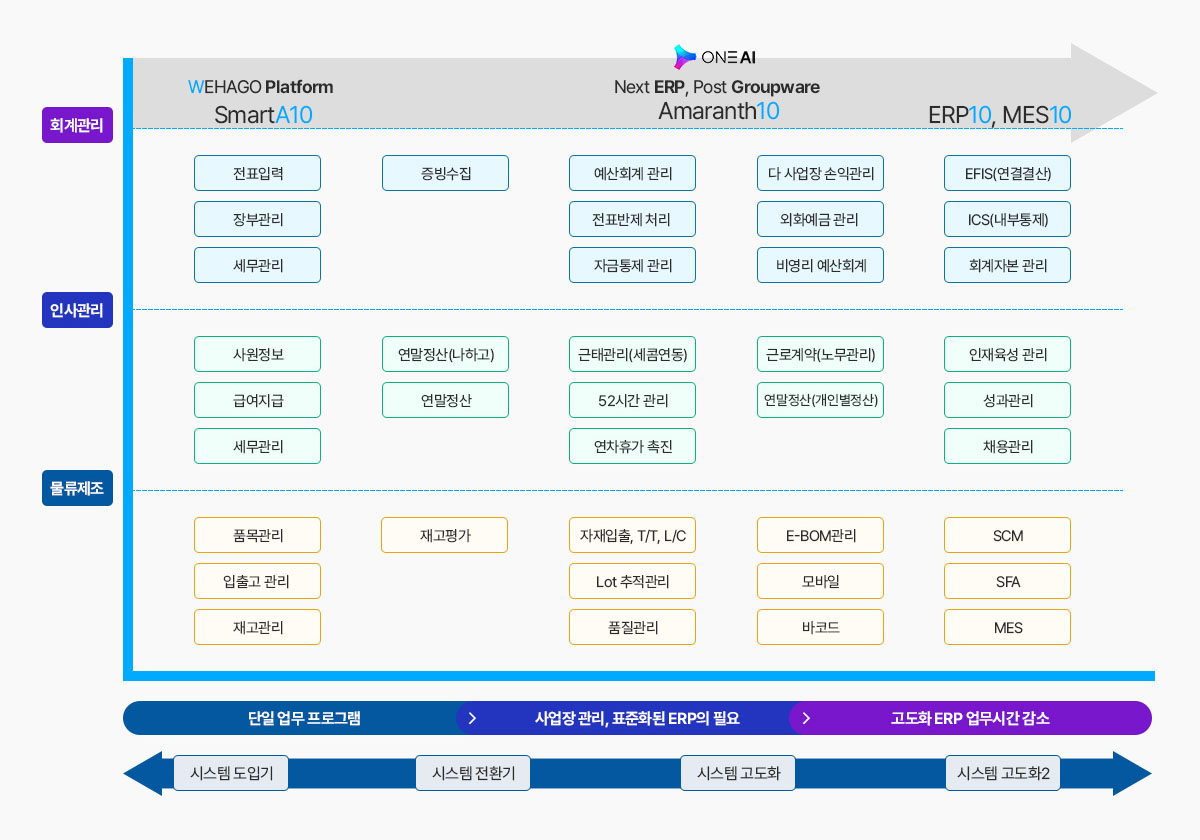
Task: Select the 인사관리 category label
Action: pos(78,309)
